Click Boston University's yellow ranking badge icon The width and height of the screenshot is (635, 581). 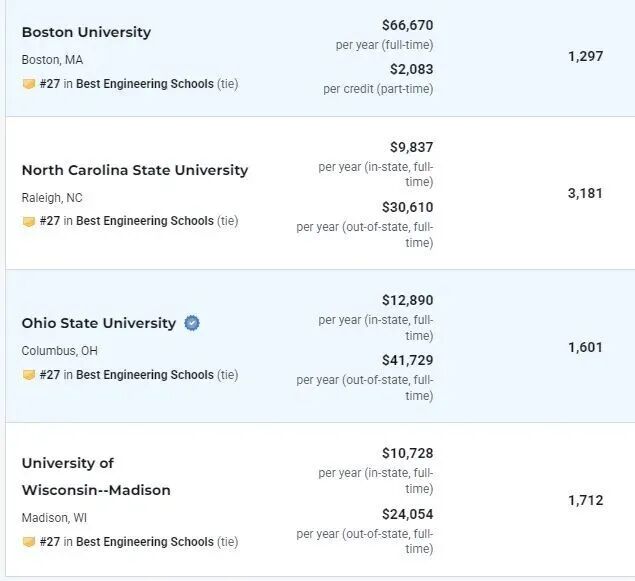[28, 84]
